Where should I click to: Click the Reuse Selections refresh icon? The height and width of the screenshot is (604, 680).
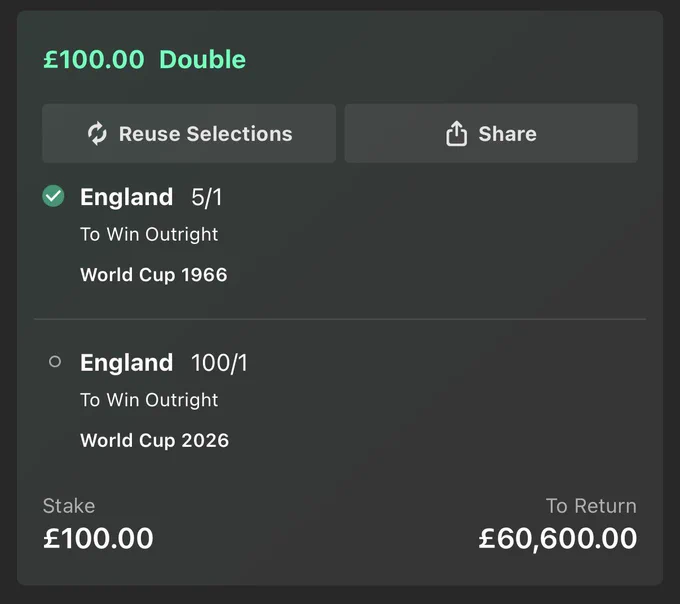tap(97, 134)
